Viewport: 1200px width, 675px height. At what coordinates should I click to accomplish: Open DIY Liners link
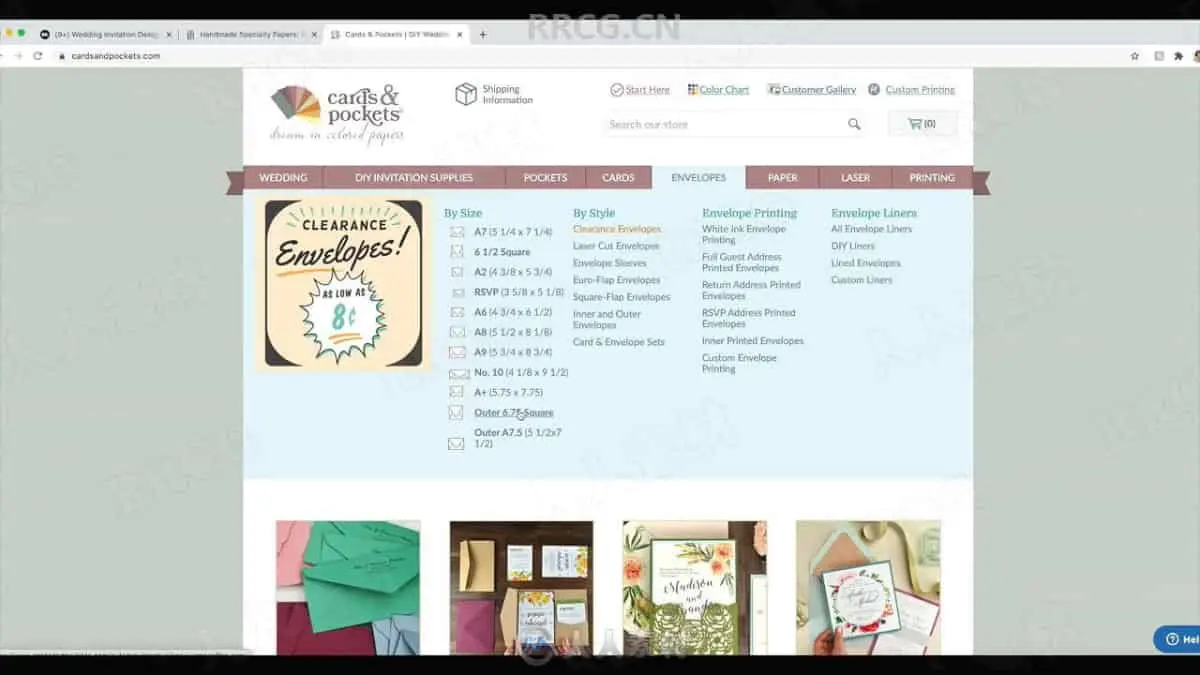click(x=853, y=246)
